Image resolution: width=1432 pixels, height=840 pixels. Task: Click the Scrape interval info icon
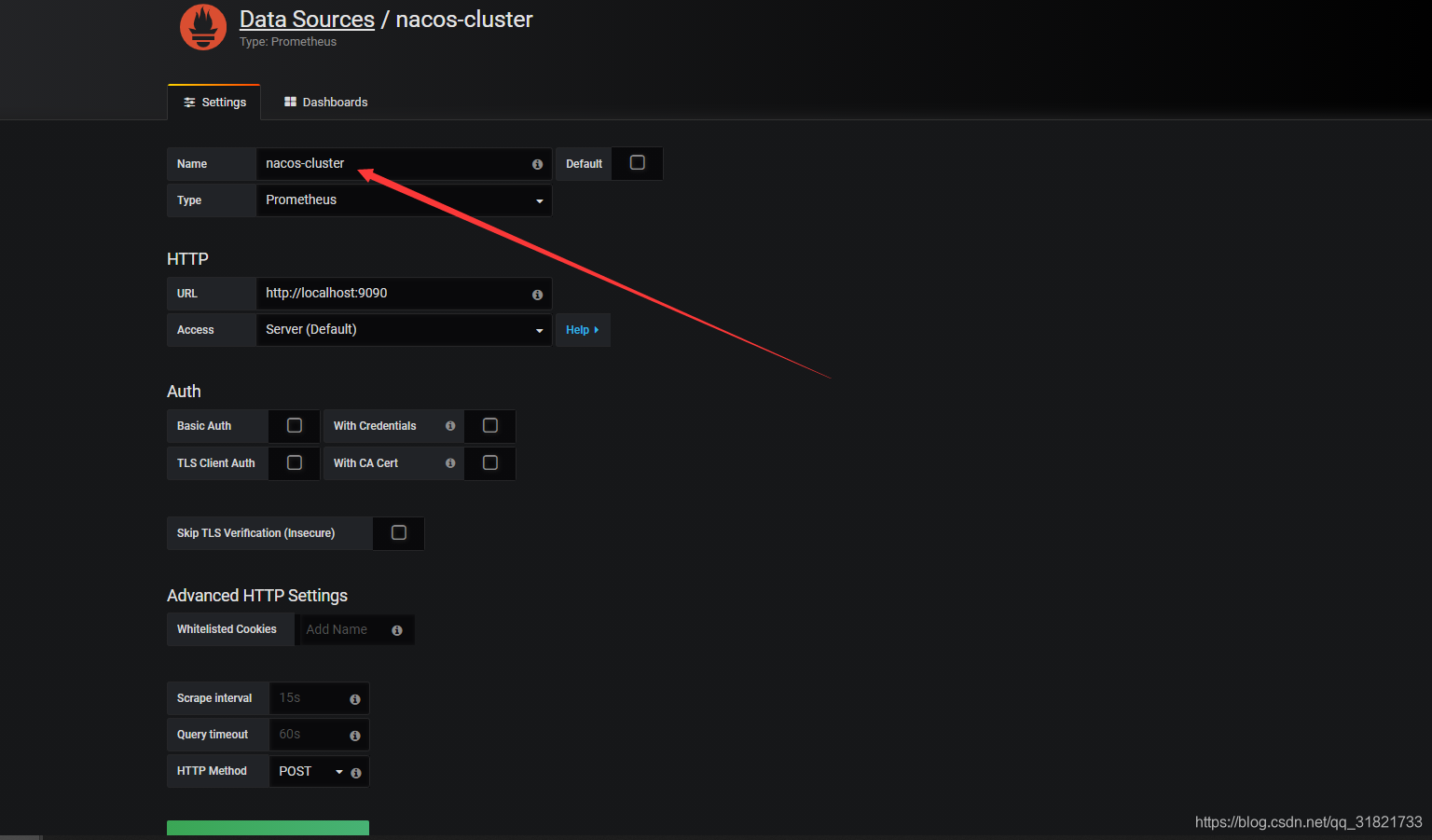[355, 699]
